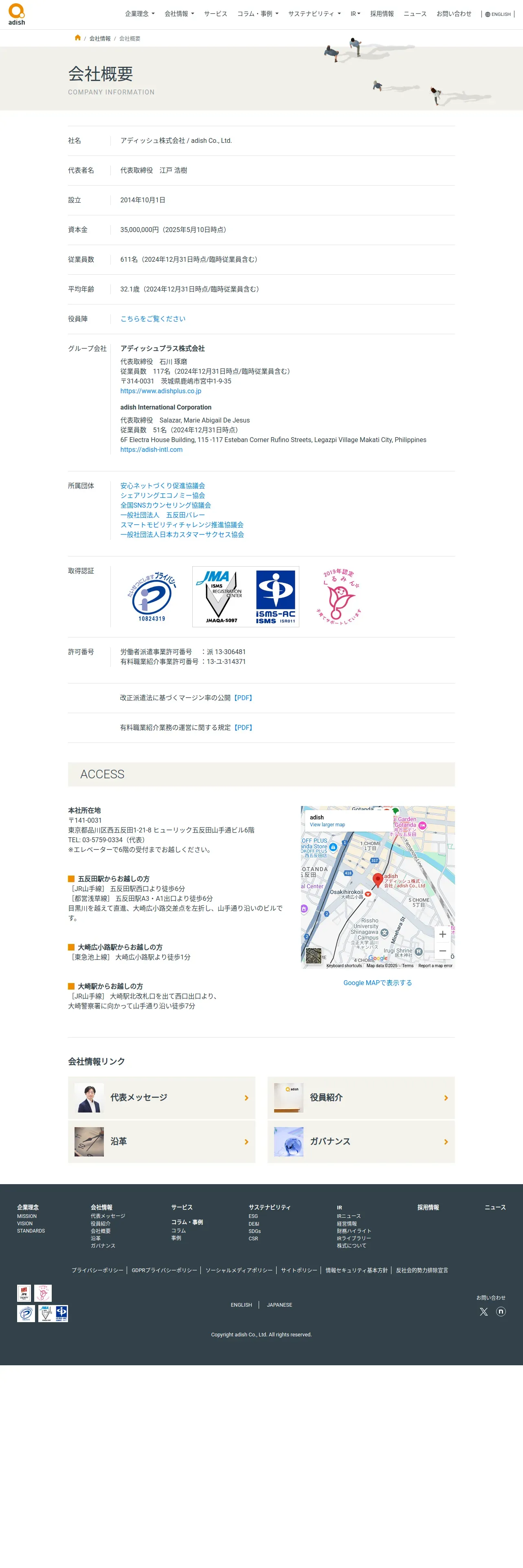The image size is (523, 1568).
Task: Click the globe icon next to ENGLISH
Action: coord(487,14)
